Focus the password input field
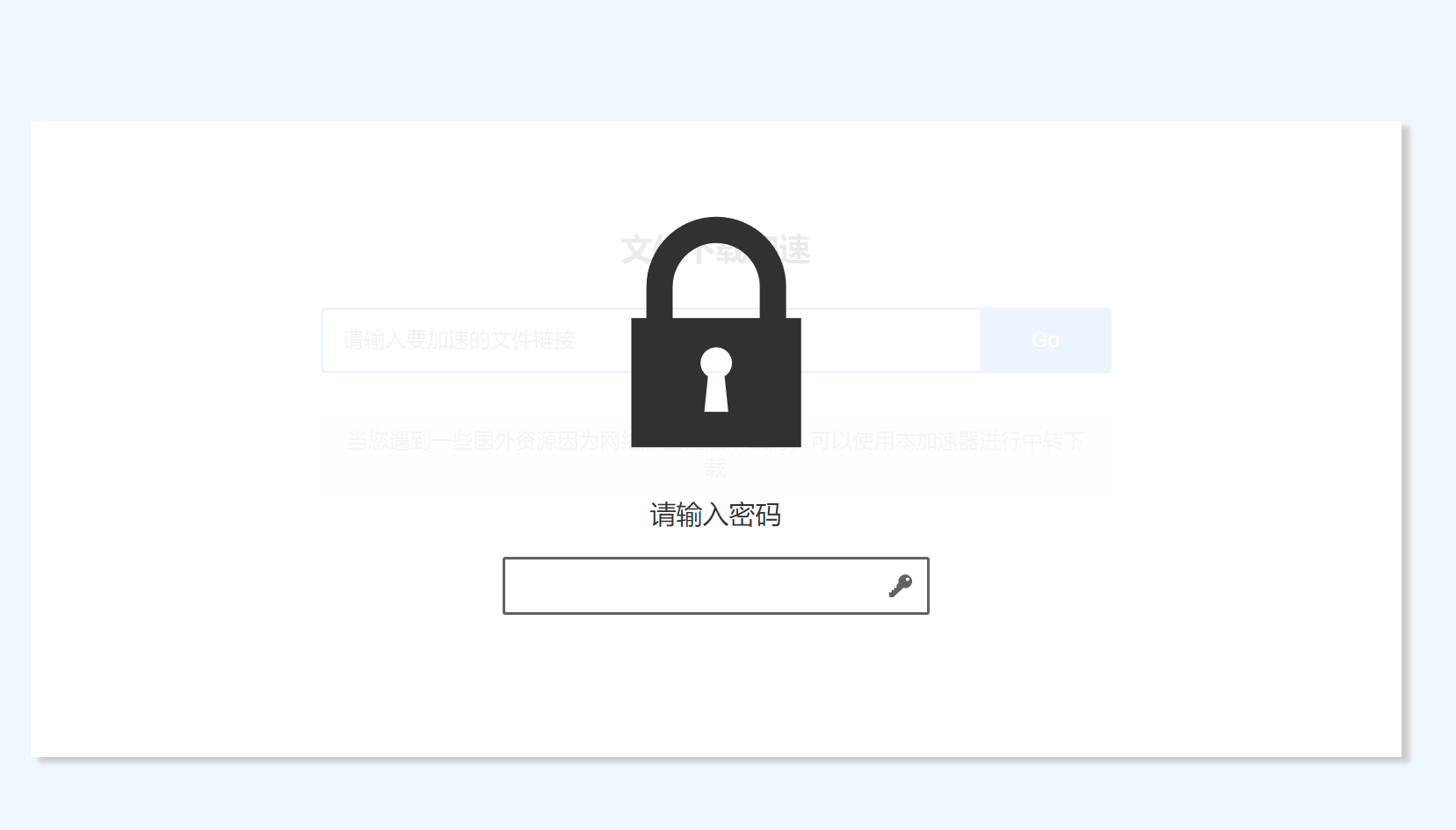The image size is (1456, 830). (x=716, y=586)
